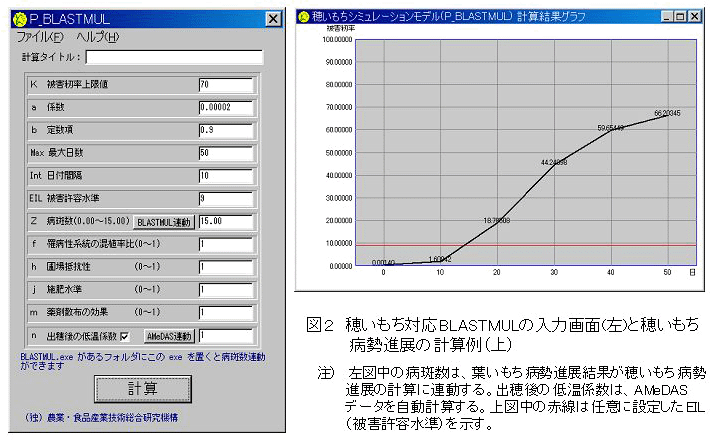Click the 計算タイトル text field
Screen dimensions: 712x443
click(174, 57)
